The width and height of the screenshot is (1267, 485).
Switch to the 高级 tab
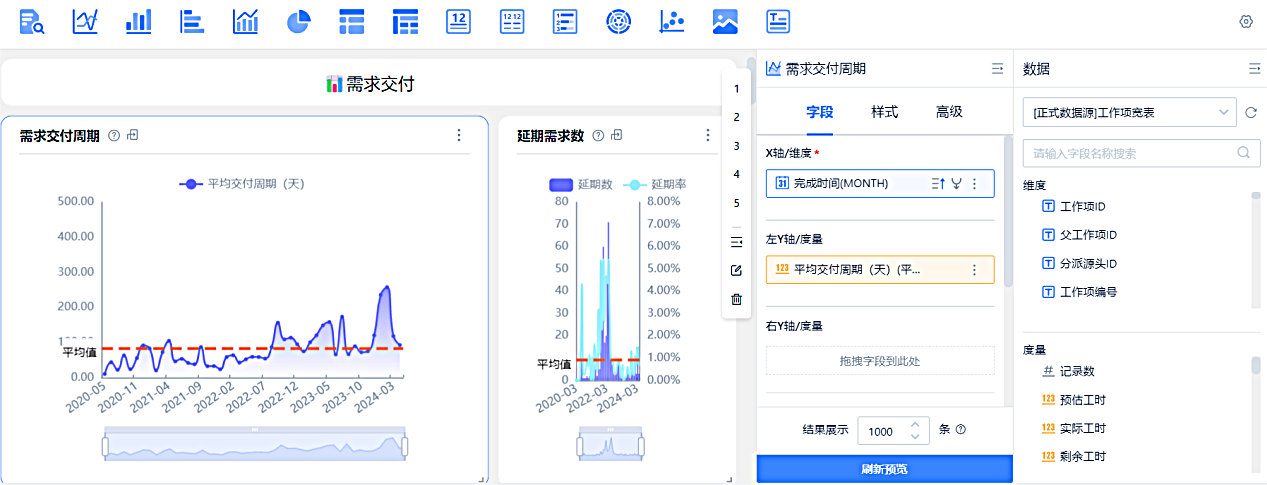point(949,112)
